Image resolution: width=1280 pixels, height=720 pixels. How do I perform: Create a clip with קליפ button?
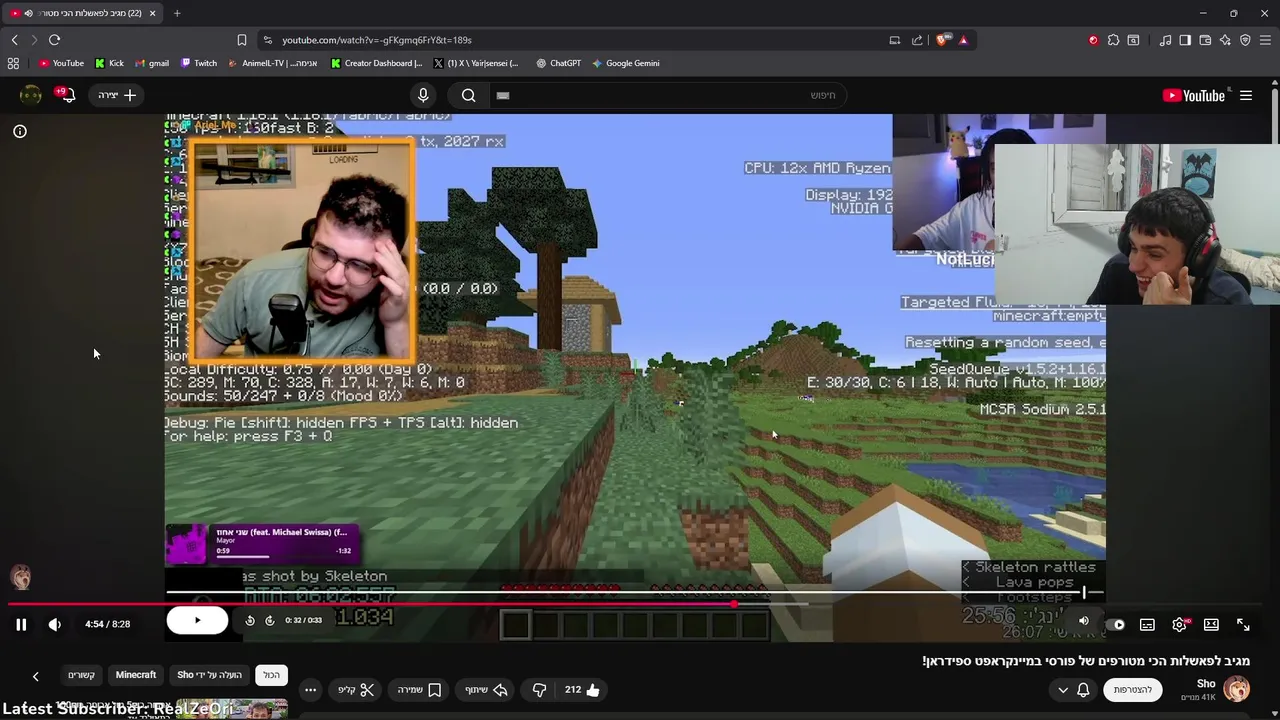(x=356, y=690)
